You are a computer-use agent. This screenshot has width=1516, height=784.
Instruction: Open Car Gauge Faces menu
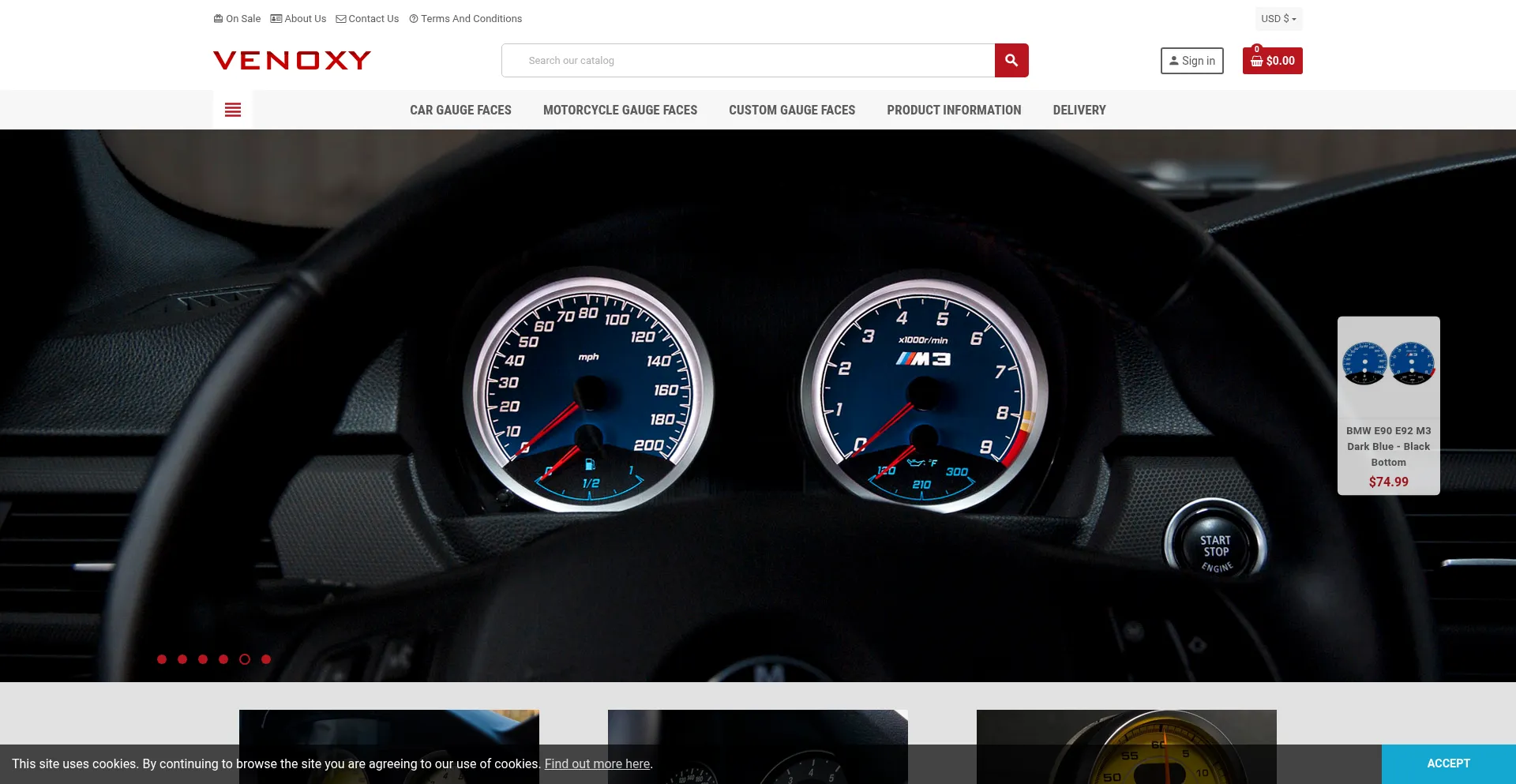(x=460, y=110)
